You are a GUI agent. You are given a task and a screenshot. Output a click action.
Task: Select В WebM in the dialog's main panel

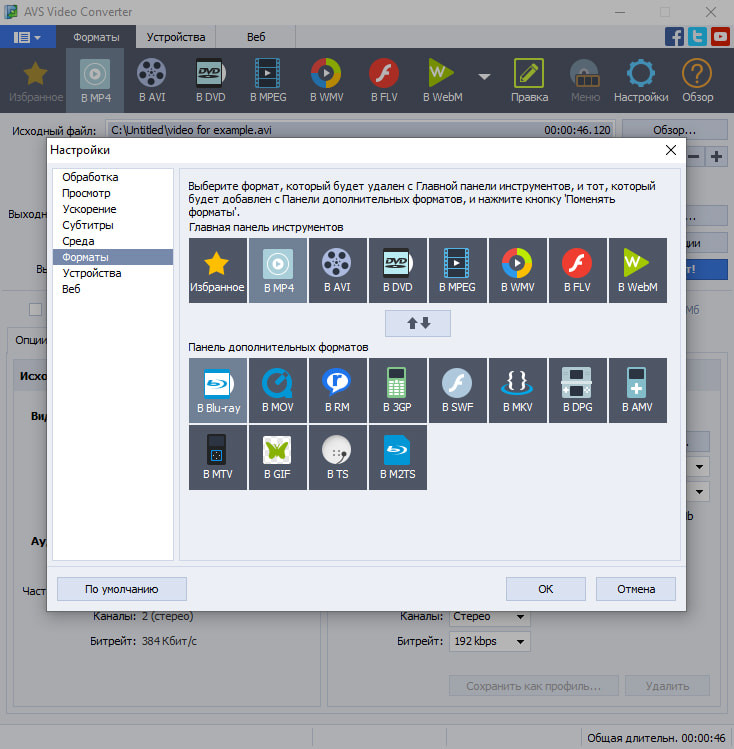pos(638,270)
